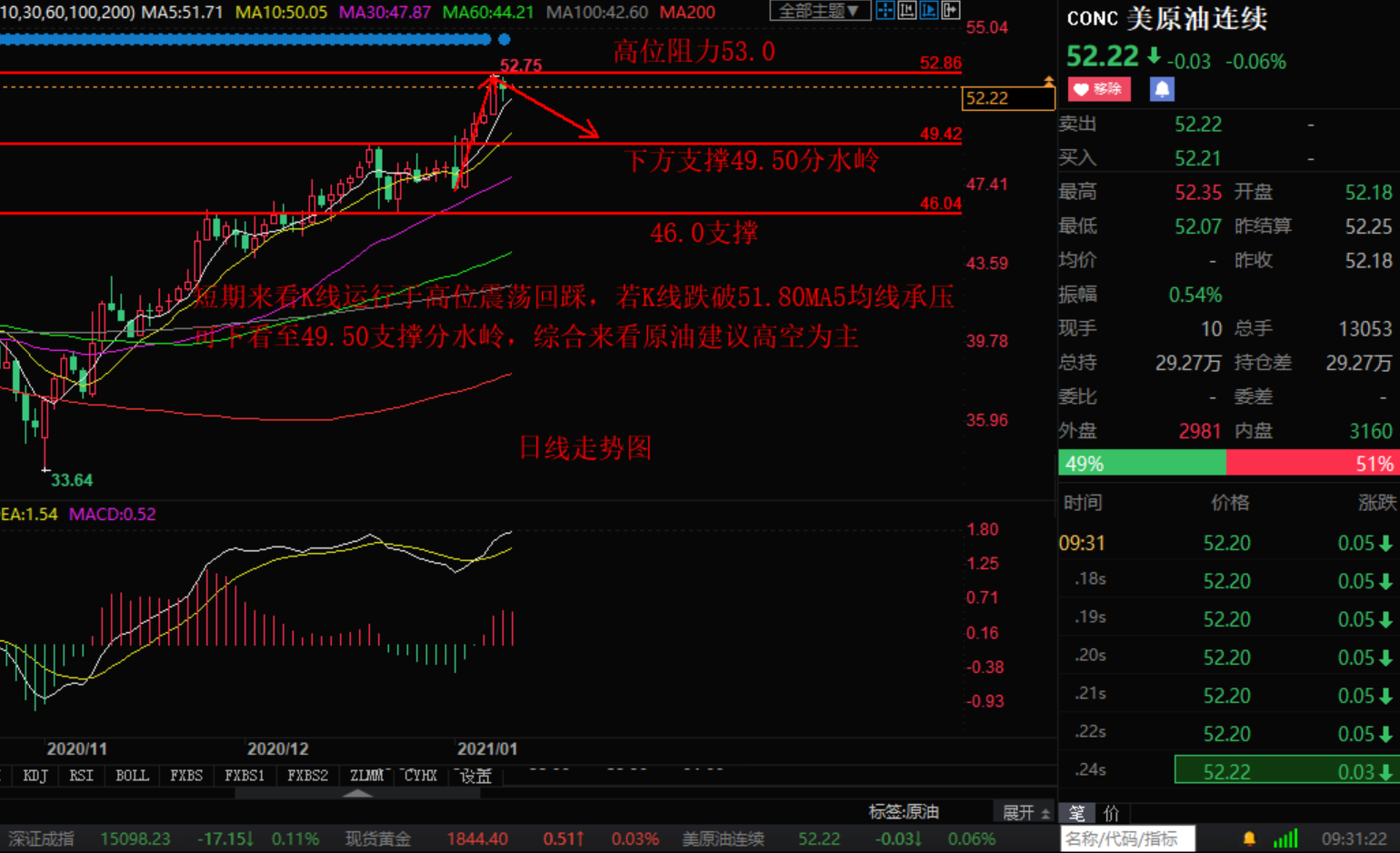Image resolution: width=1400 pixels, height=853 pixels.
Task: Click the 外盘 value 2981
Action: [1200, 431]
